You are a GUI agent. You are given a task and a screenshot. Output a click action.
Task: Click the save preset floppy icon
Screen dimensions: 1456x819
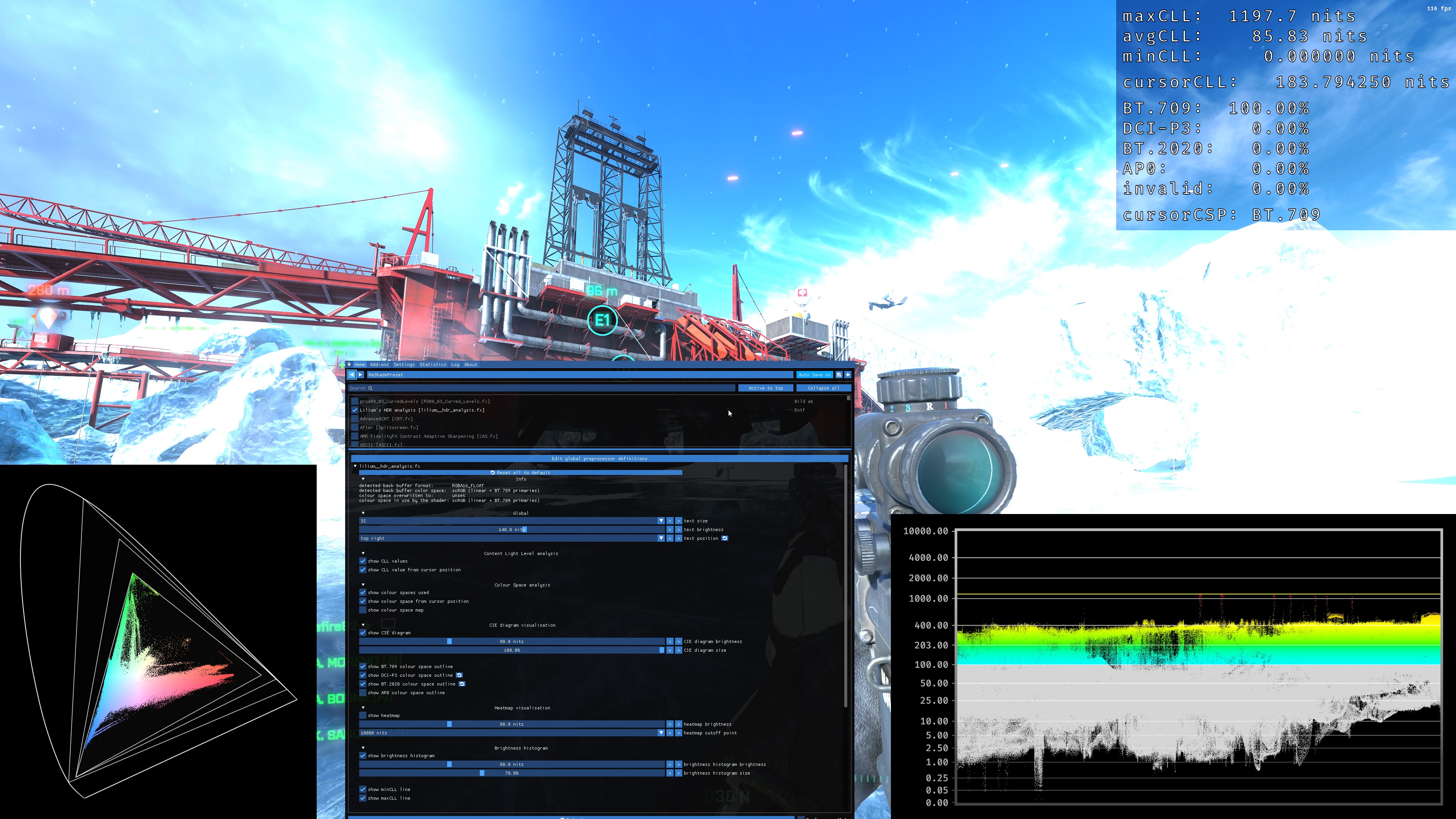point(839,375)
